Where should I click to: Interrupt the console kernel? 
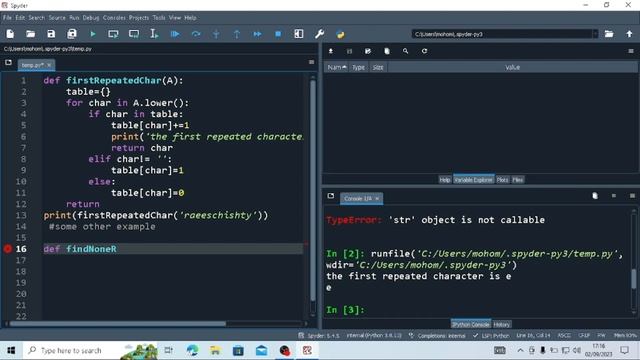[613, 196]
